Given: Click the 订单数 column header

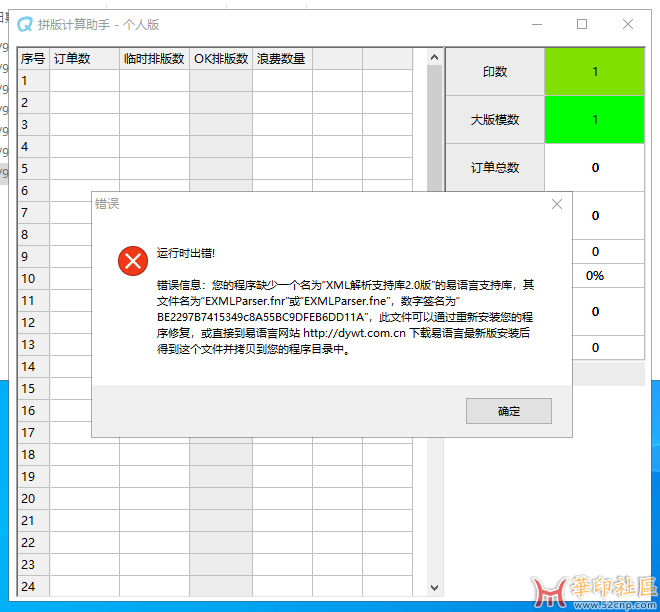Looking at the screenshot, I should coord(84,59).
